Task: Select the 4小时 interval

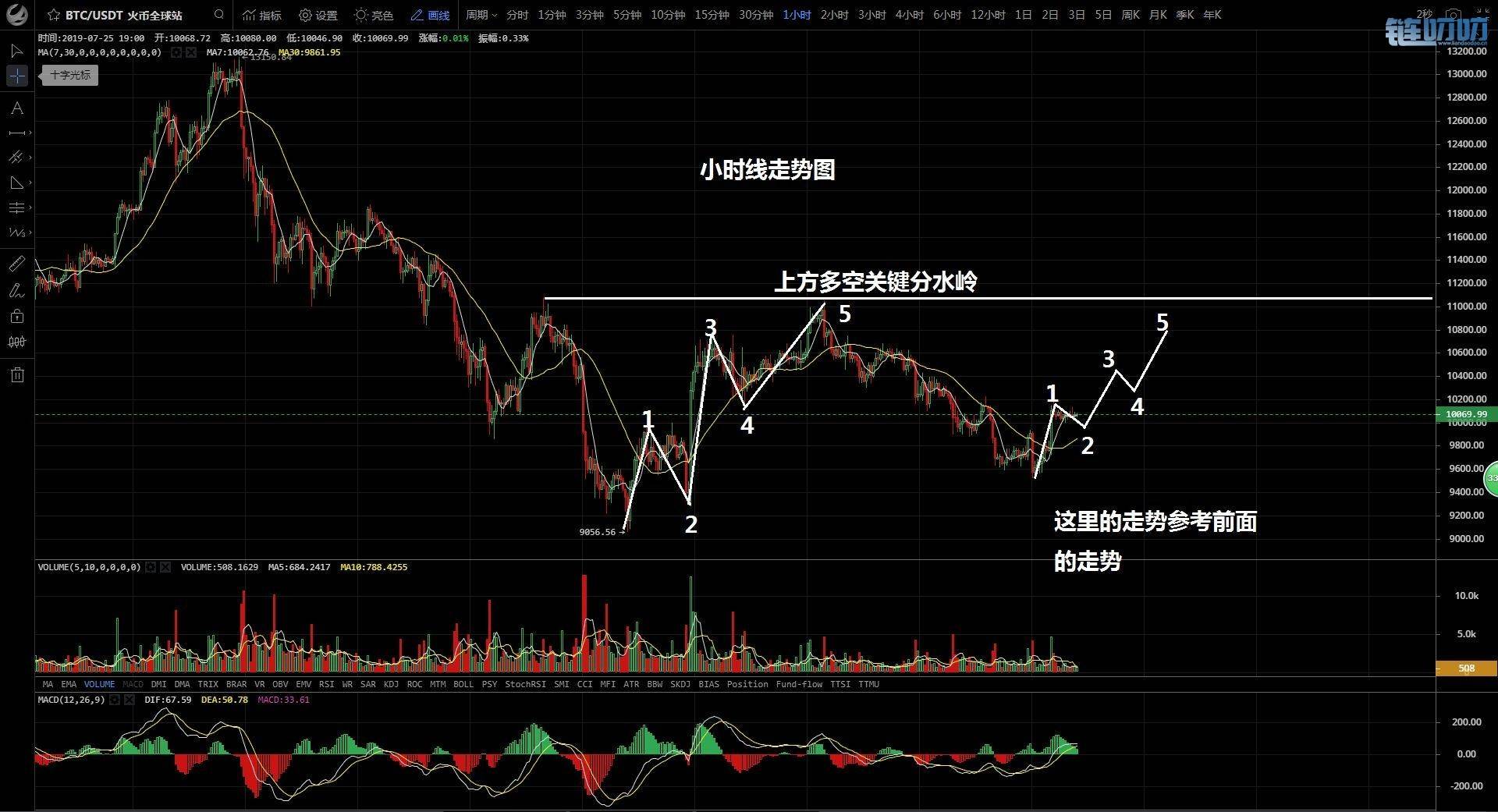Action: pos(909,15)
